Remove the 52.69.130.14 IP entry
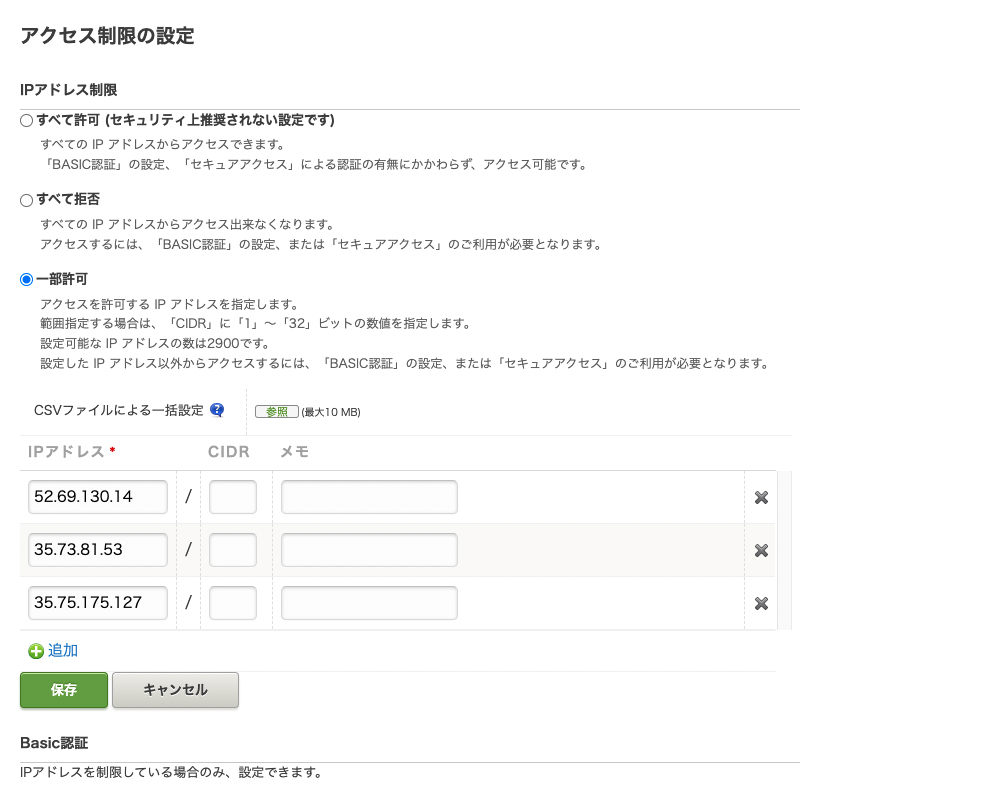Image resolution: width=985 pixels, height=795 pixels. click(x=761, y=497)
